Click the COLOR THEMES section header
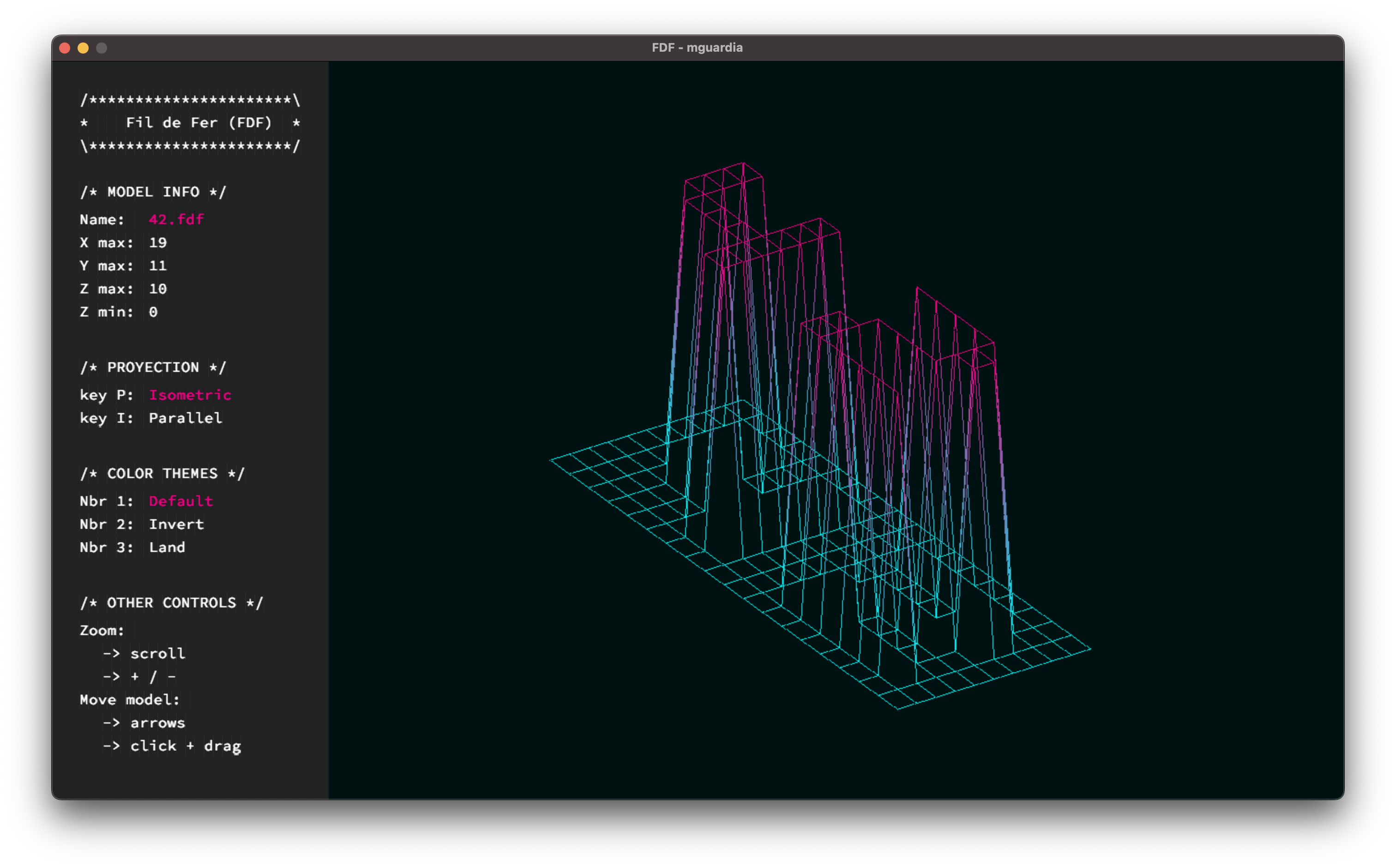Viewport: 1396px width, 868px height. [162, 474]
